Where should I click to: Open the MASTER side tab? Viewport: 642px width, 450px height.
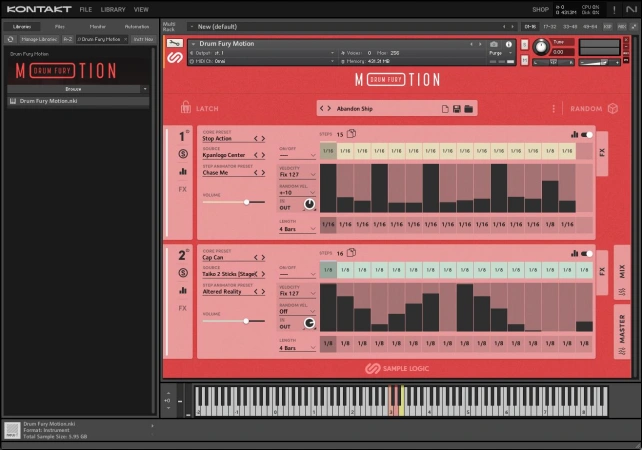pos(622,332)
